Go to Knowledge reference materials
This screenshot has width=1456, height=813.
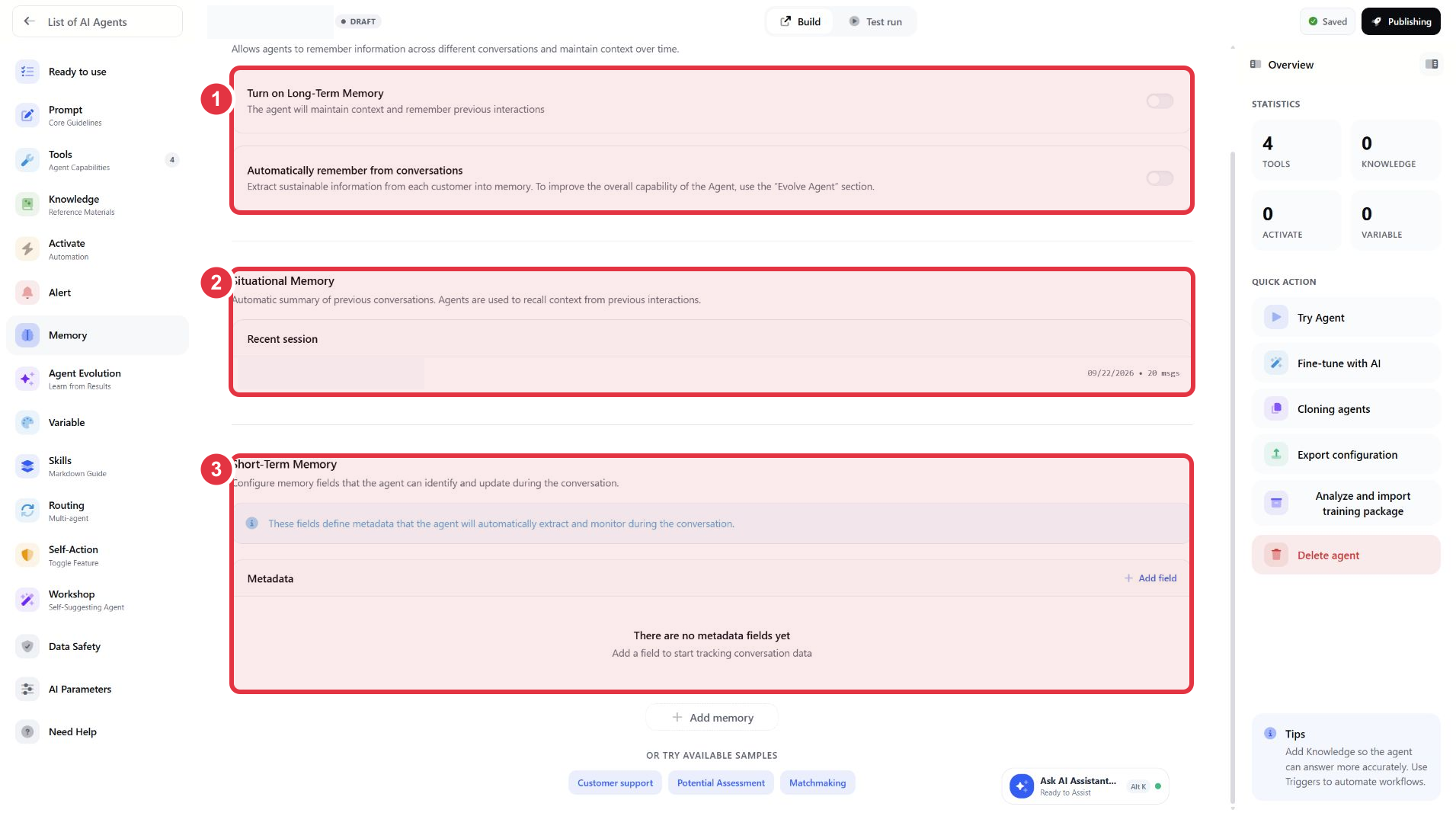point(98,205)
